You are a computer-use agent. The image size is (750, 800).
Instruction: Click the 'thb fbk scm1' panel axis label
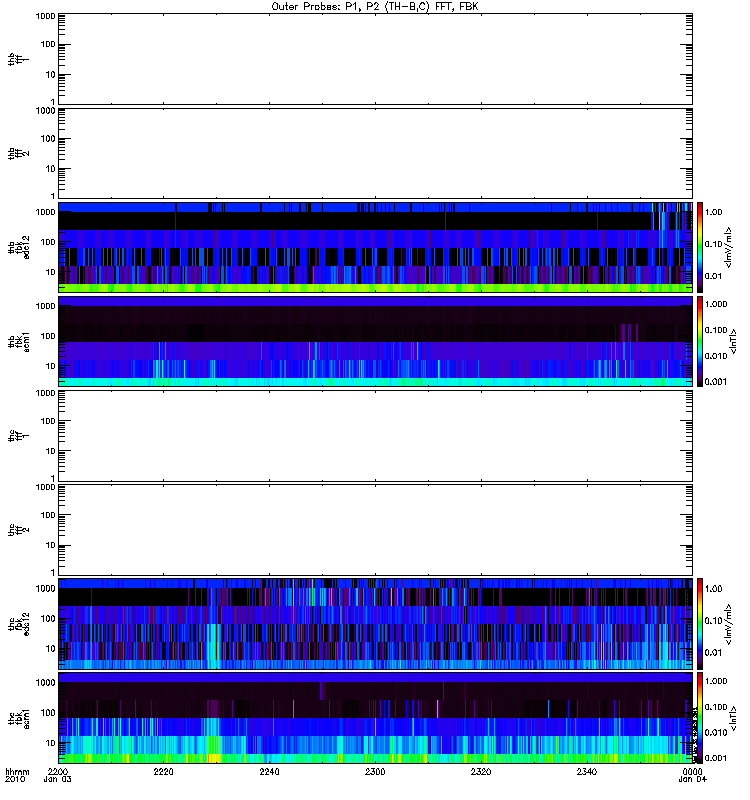click(19, 342)
